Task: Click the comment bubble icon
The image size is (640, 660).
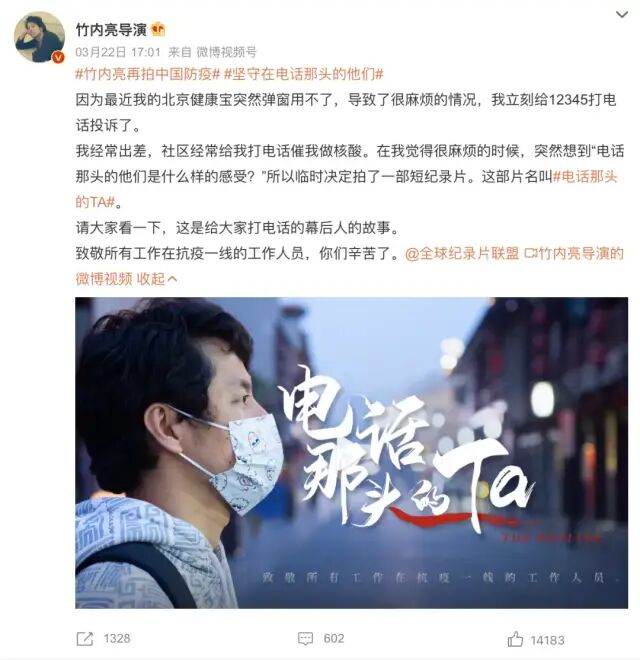Action: click(x=305, y=639)
